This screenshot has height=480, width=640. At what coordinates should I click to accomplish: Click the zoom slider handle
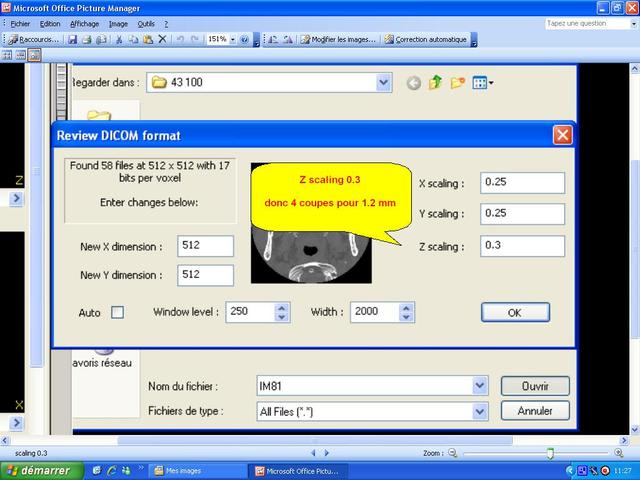(550, 453)
